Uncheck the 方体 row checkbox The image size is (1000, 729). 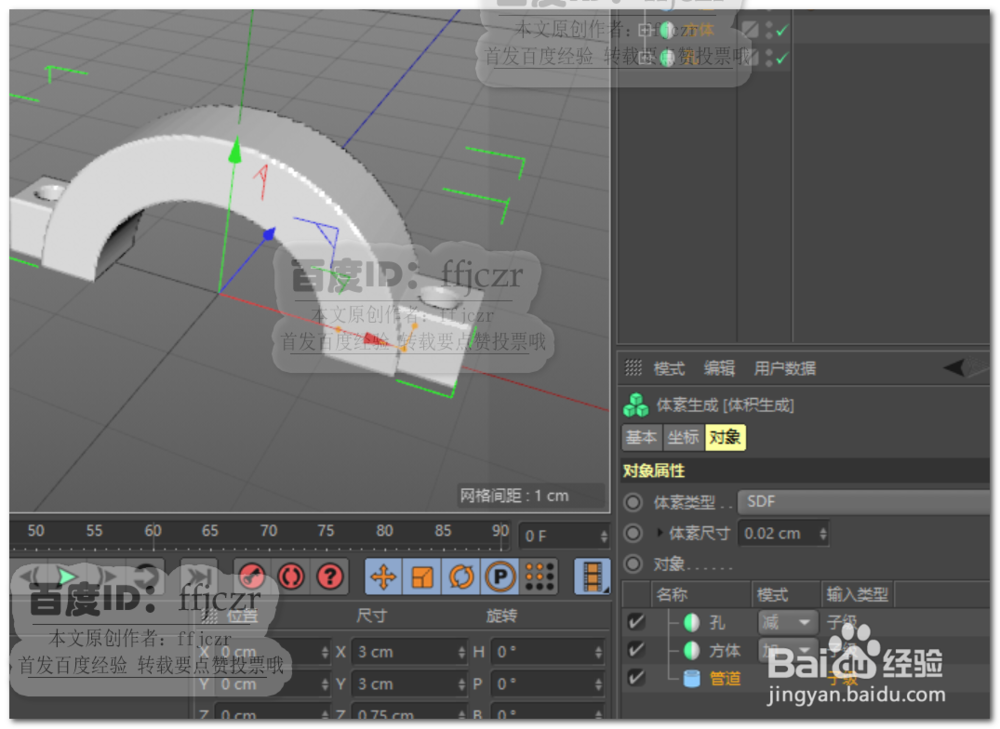[636, 650]
